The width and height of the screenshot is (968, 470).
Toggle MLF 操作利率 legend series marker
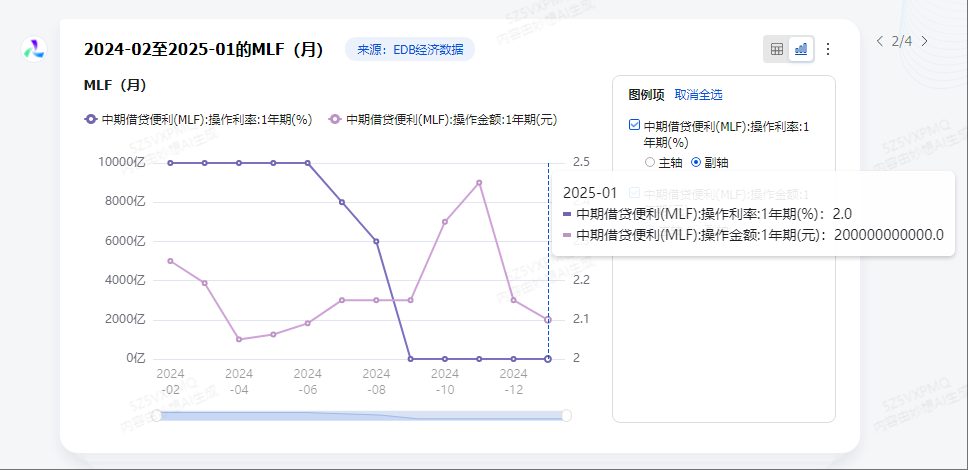(x=92, y=119)
